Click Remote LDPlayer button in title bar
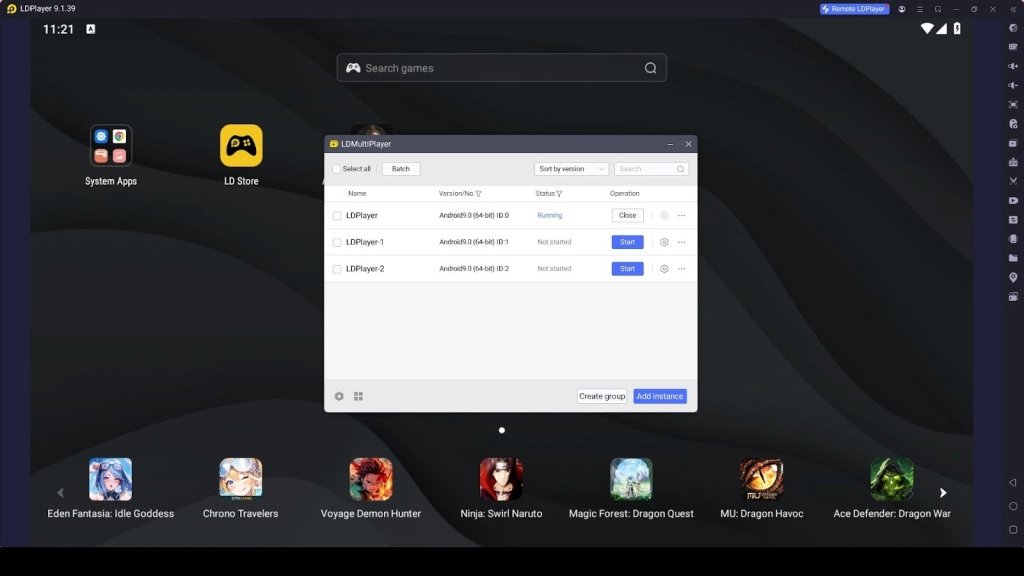This screenshot has width=1024, height=576. coord(854,9)
